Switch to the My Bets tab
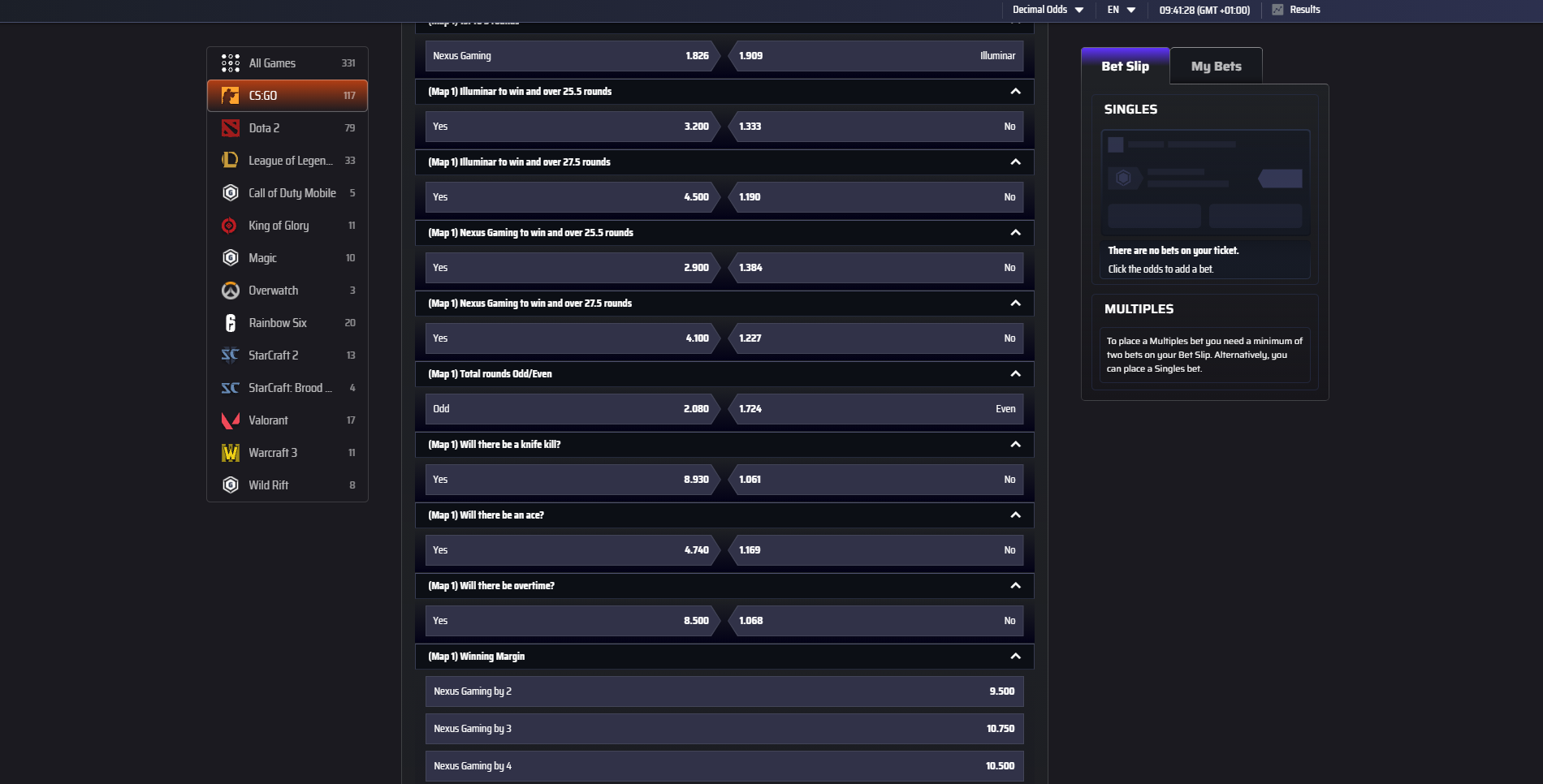The height and width of the screenshot is (784, 1543). point(1216,67)
